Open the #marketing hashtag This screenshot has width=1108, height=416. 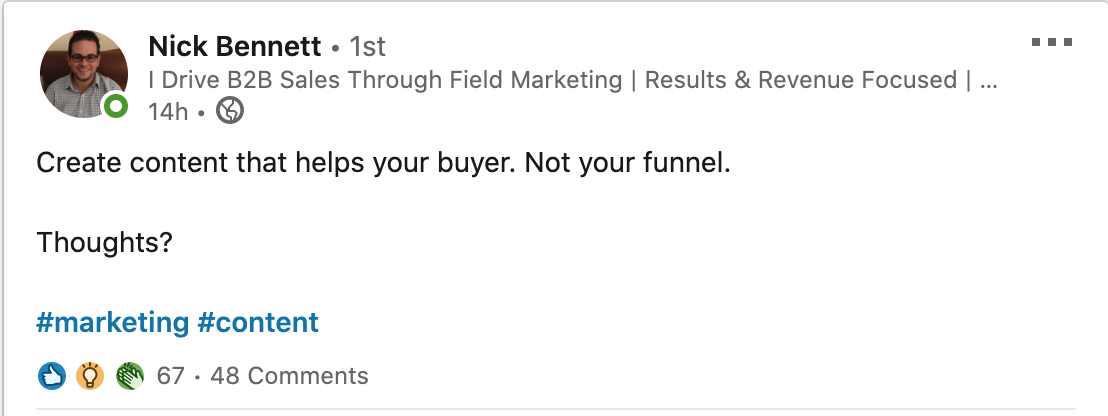[x=112, y=323]
